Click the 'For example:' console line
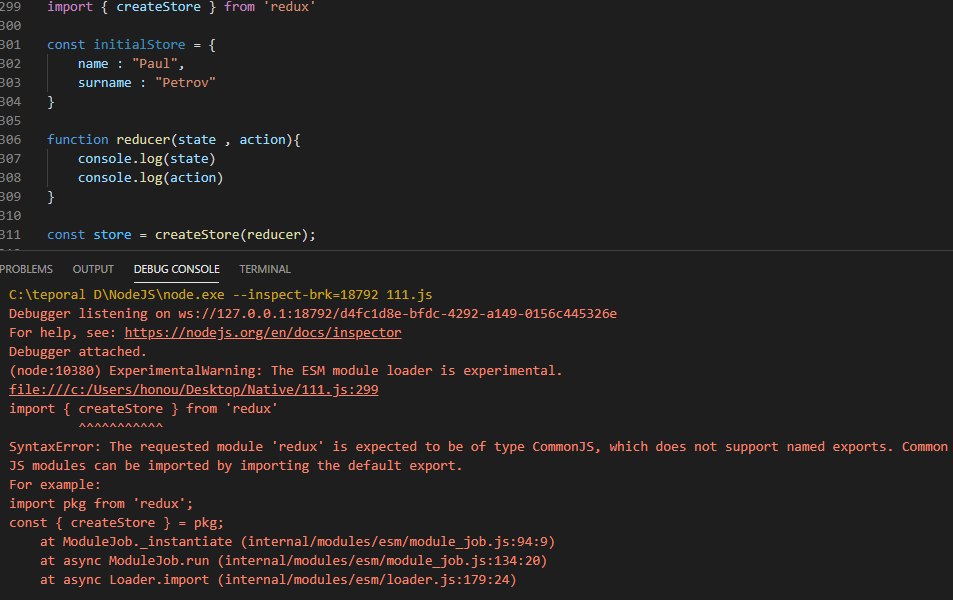This screenshot has width=953, height=600. (55, 484)
